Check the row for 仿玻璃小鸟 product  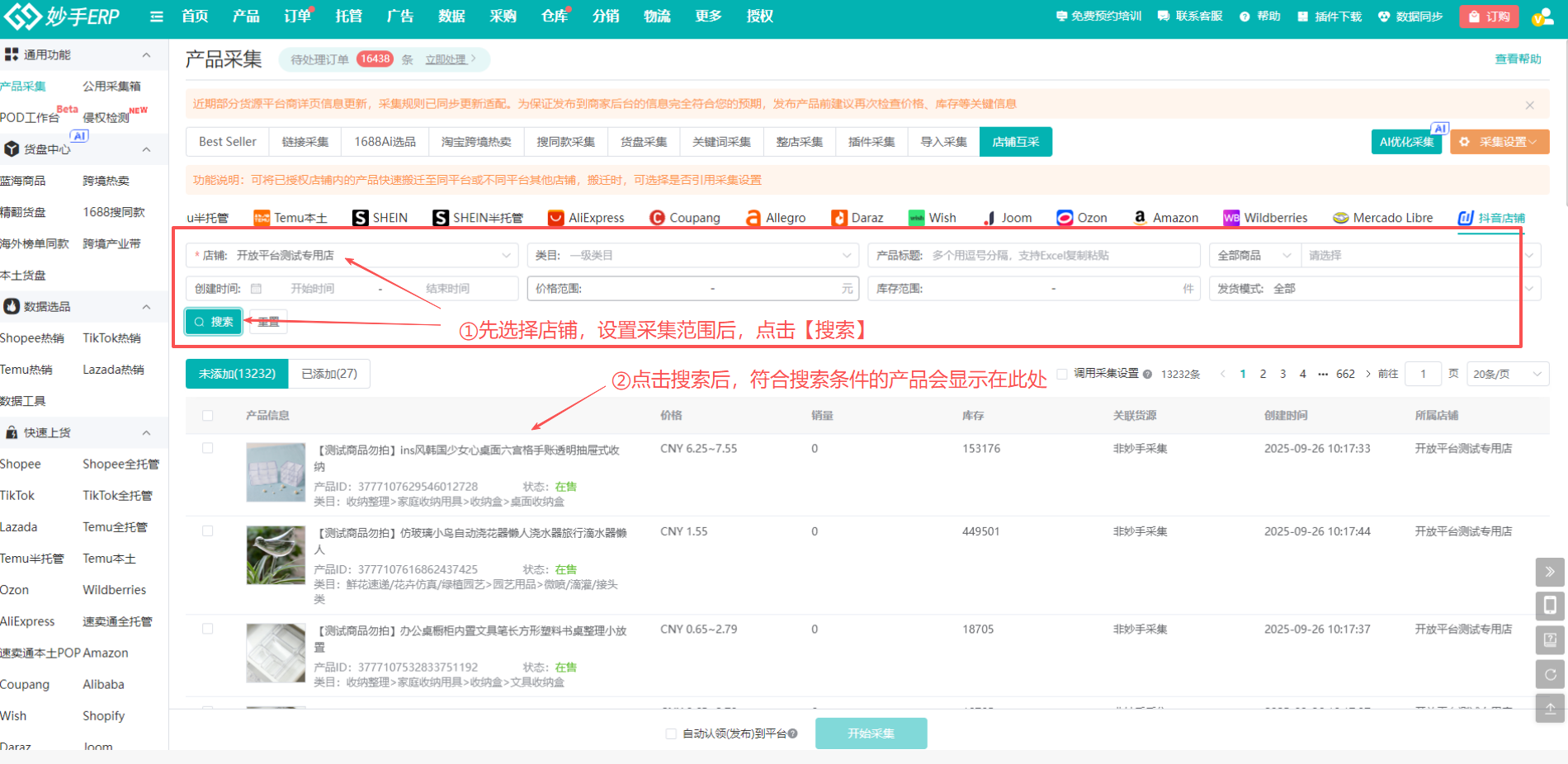(208, 531)
